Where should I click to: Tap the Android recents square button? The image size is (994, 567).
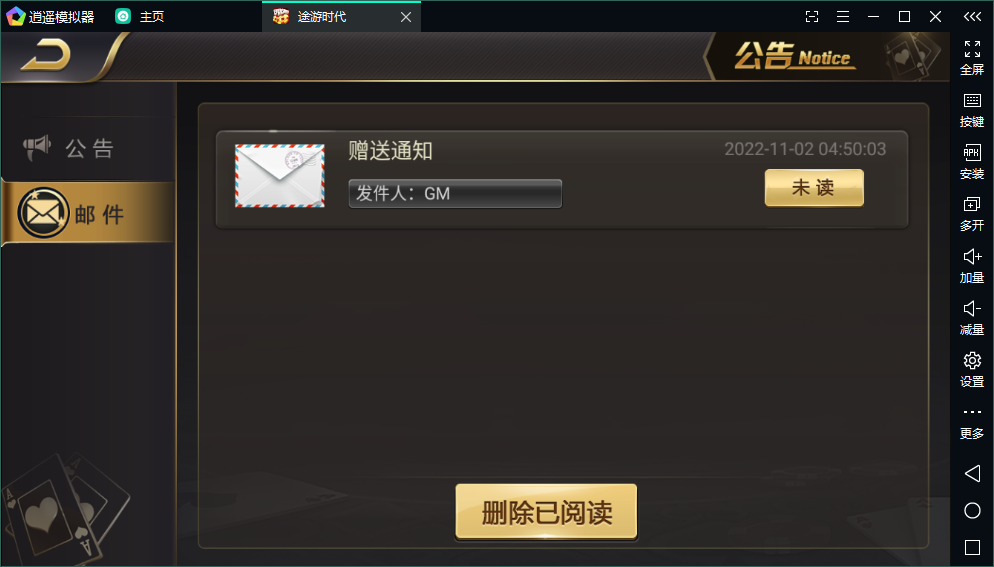(972, 547)
